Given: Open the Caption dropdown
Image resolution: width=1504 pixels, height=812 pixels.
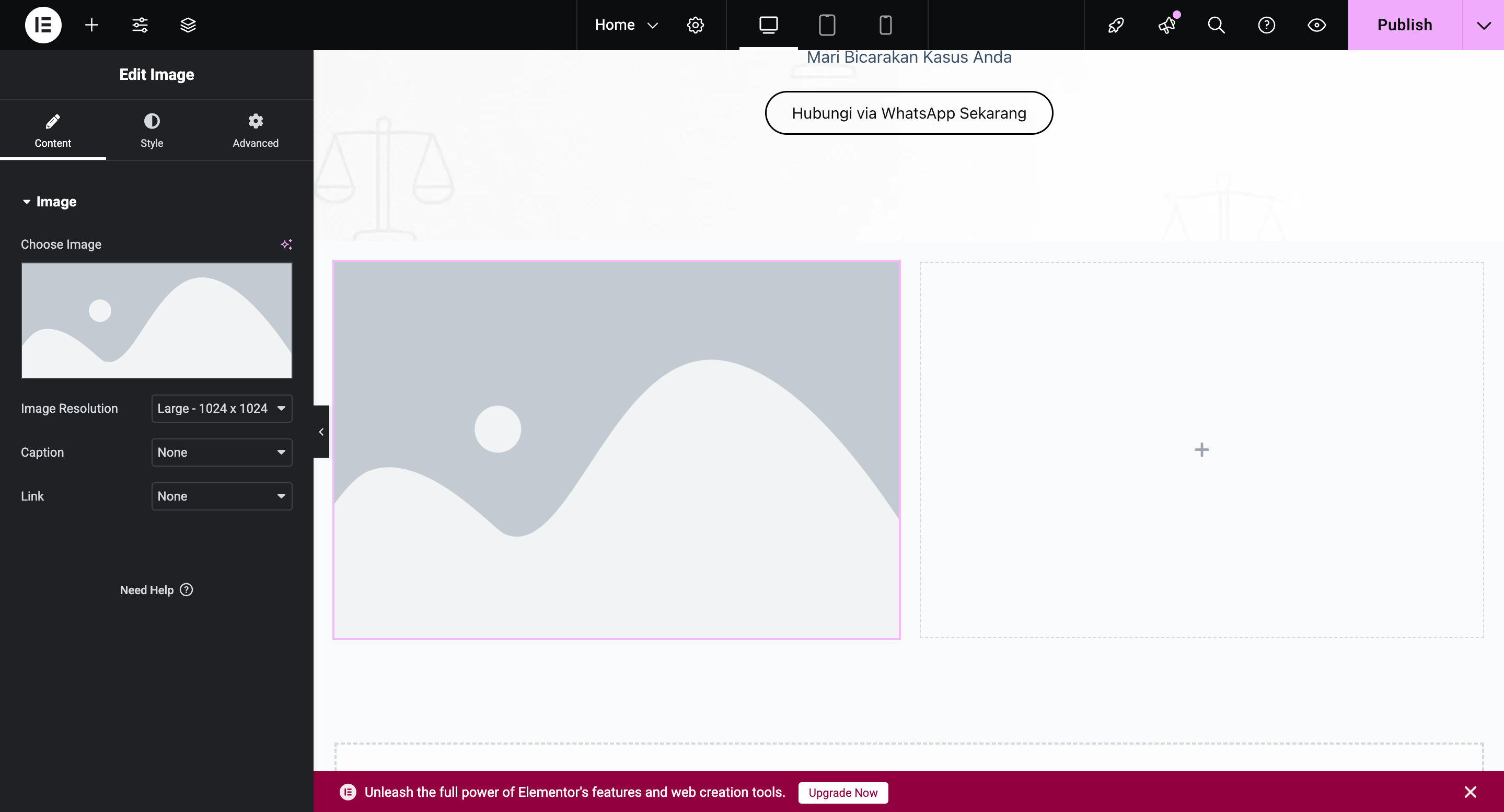Looking at the screenshot, I should tap(221, 453).
